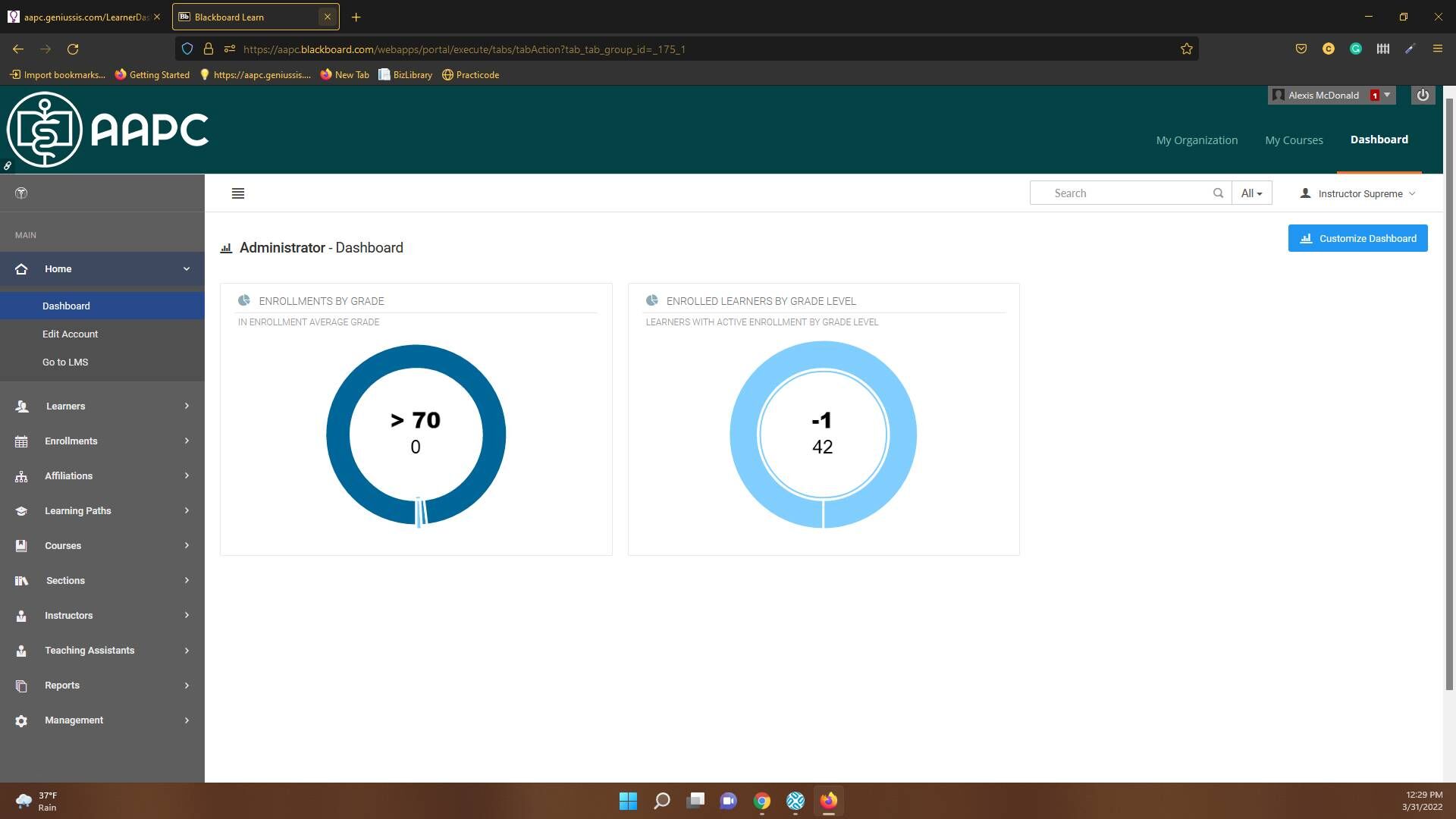Click the power logout icon

(1423, 96)
